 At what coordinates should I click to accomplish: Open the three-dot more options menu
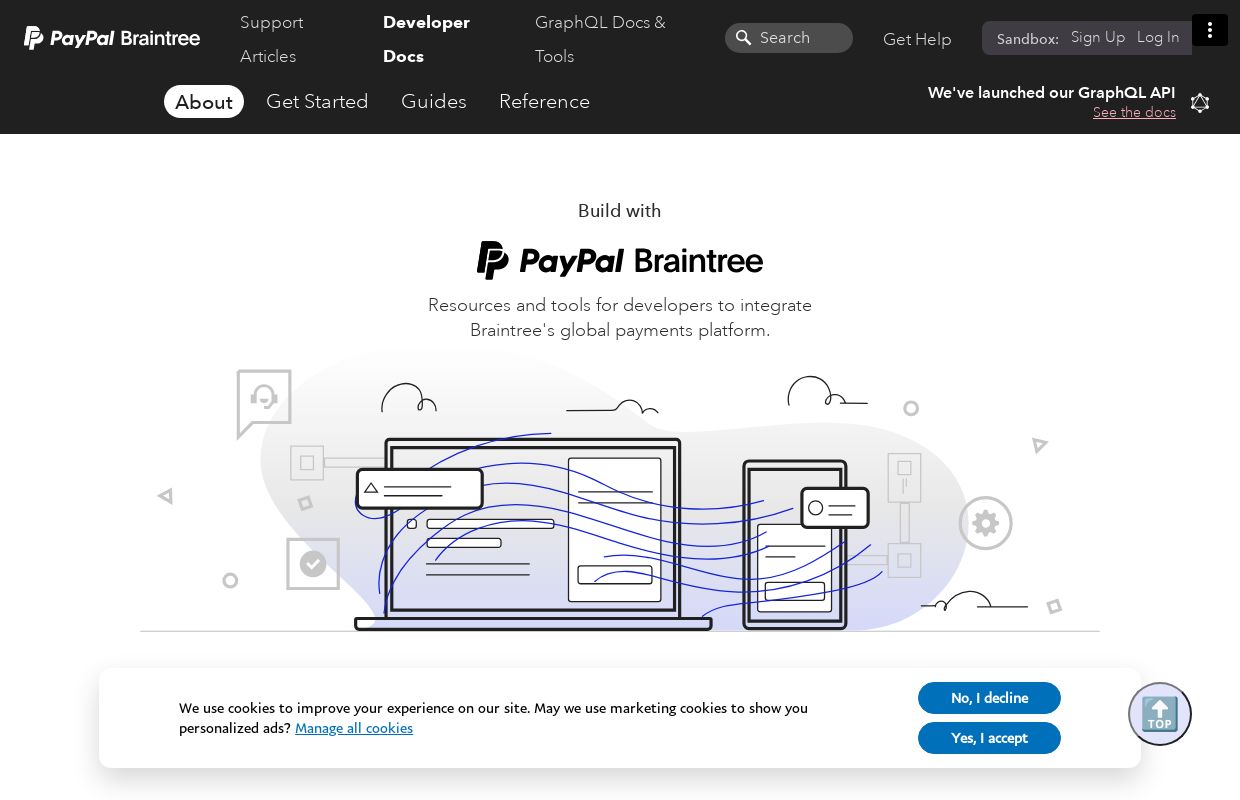(x=1210, y=30)
